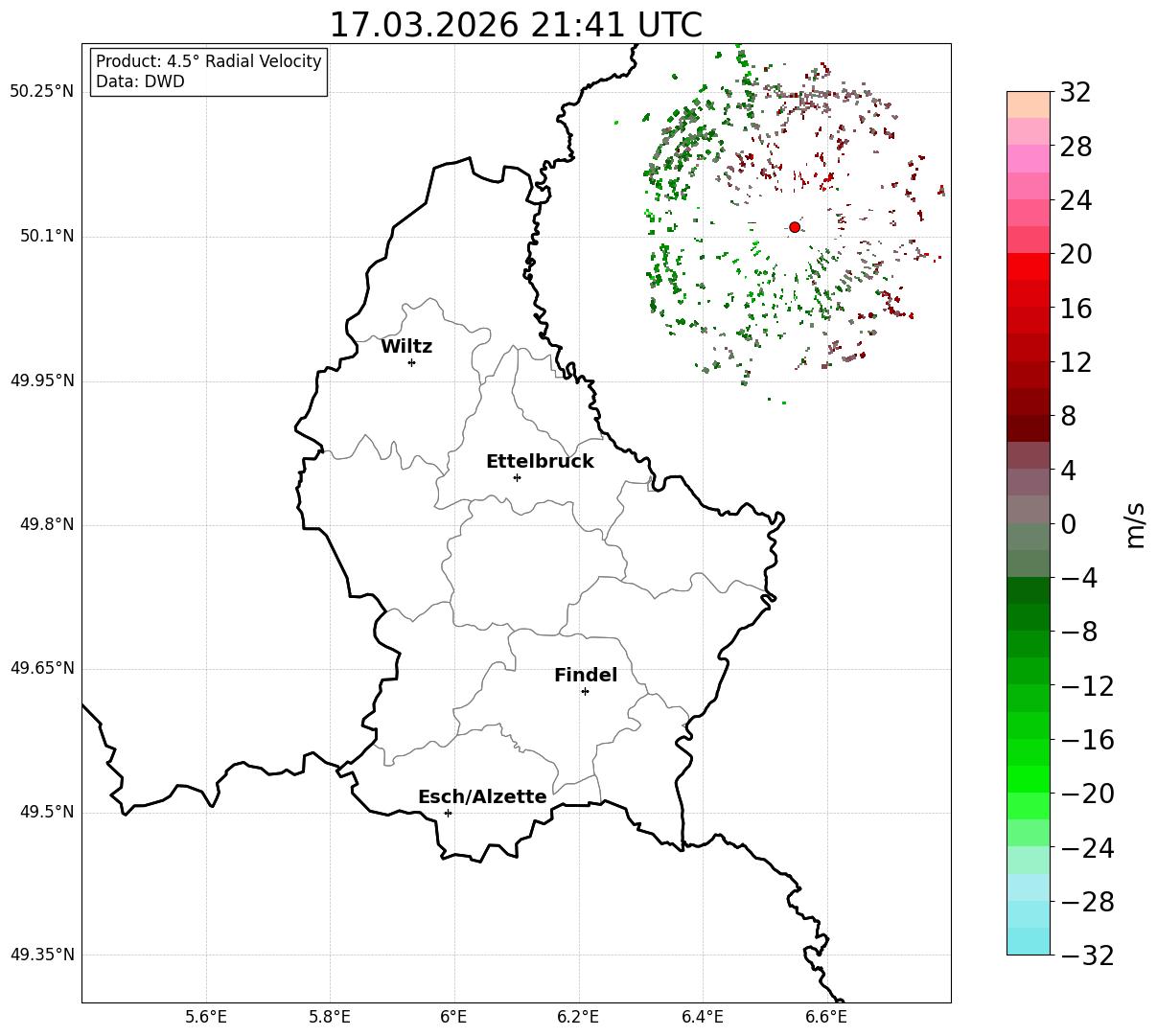Viewport: 1157px width, 1036px height.
Task: Click the bright red swatch below 20
Action: point(1029,266)
